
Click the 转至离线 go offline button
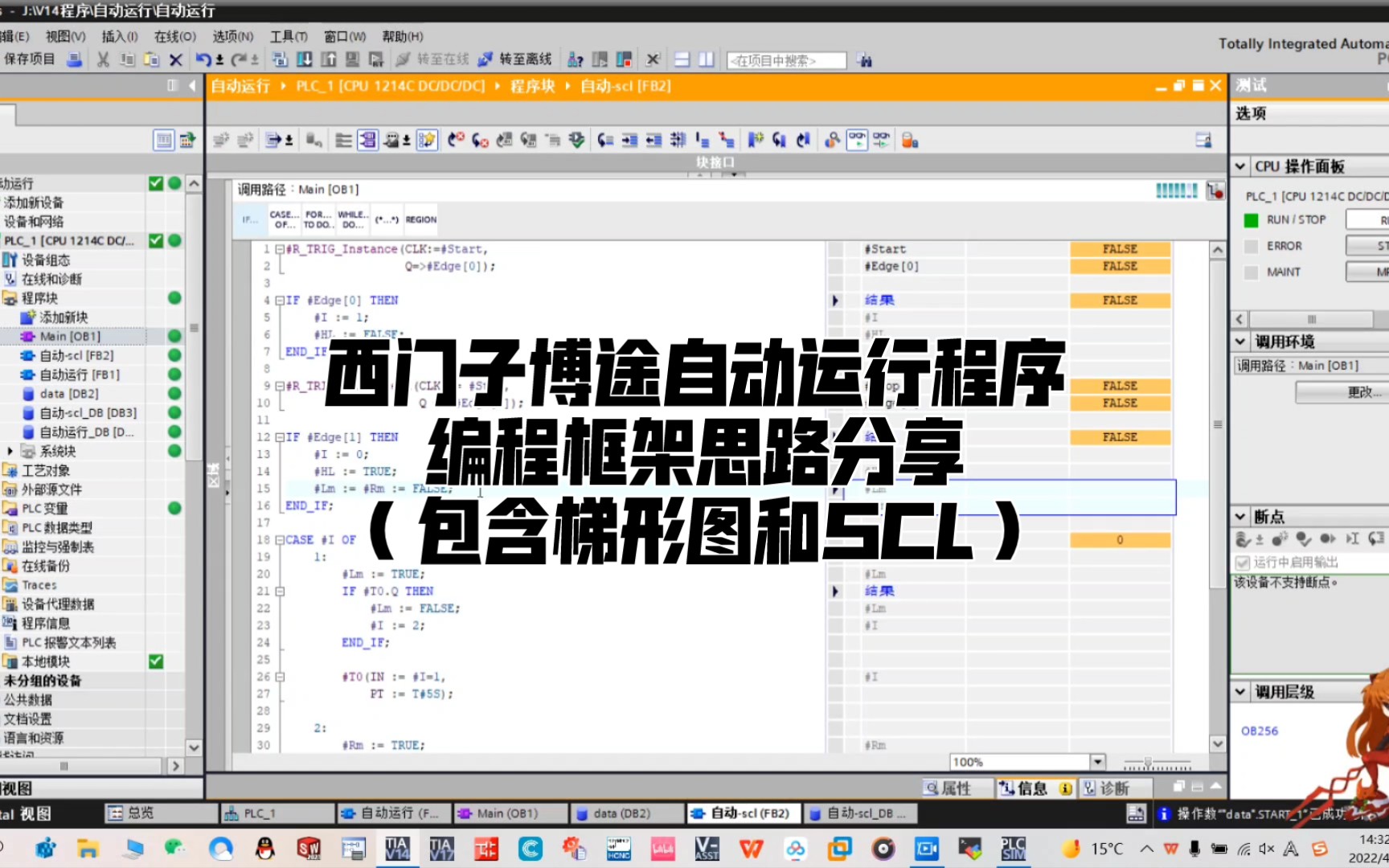tap(514, 59)
